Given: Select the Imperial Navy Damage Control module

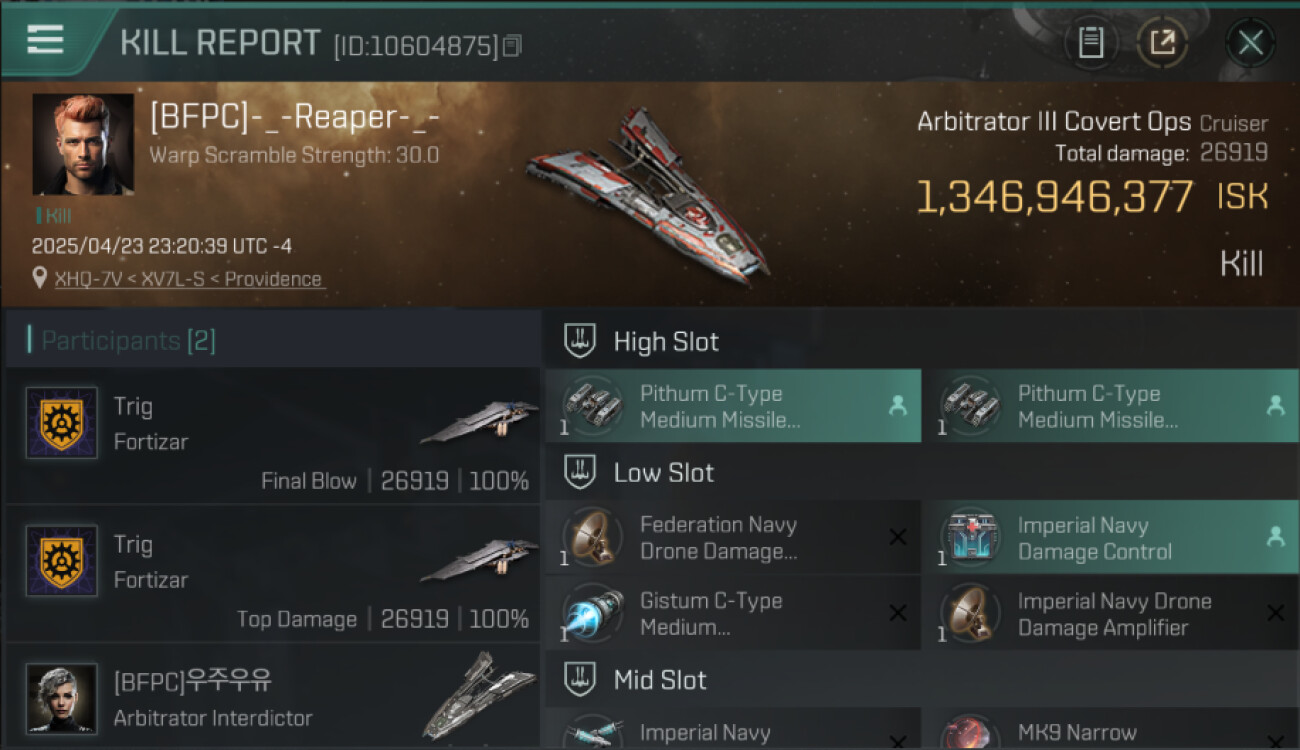Looking at the screenshot, I should click(1110, 538).
